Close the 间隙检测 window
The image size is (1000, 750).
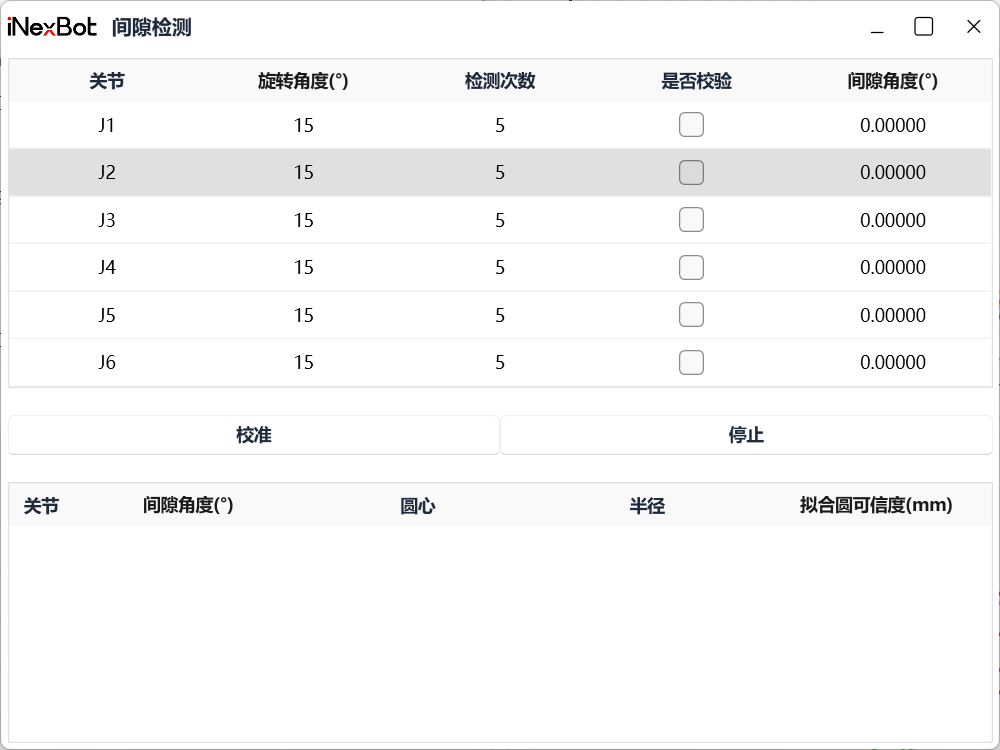tap(973, 27)
